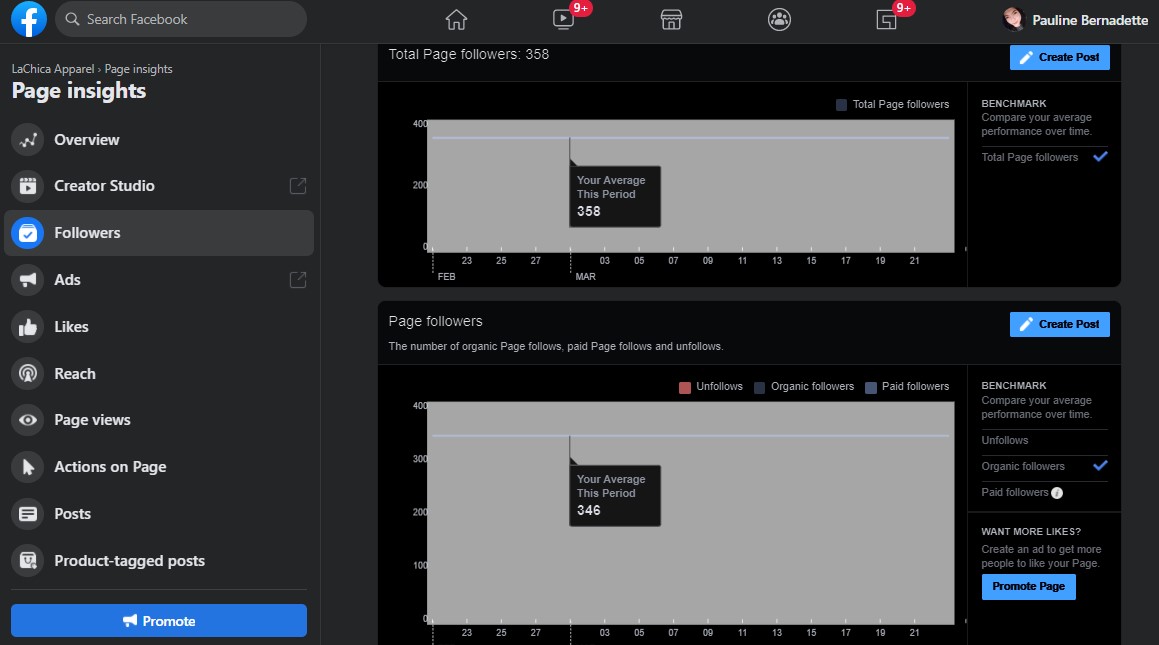Open Creator Studio from sidebar
The image size is (1159, 645).
click(159, 186)
